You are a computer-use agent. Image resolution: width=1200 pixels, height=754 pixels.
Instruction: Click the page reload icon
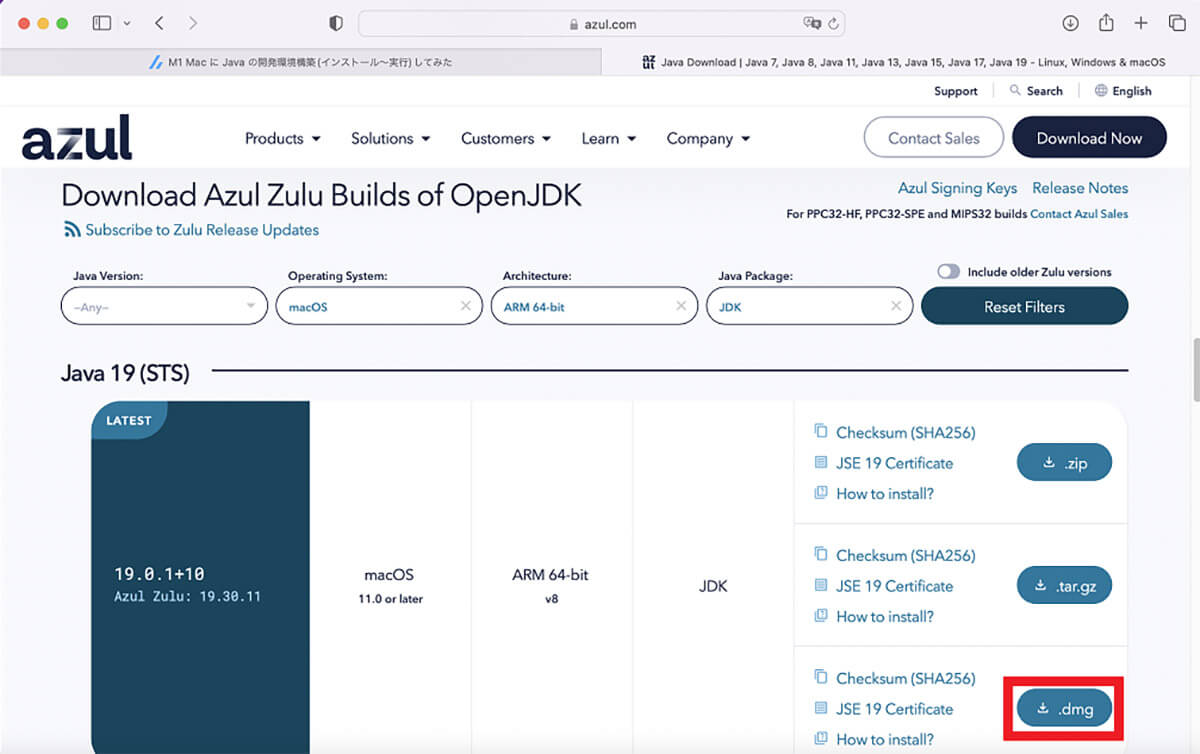coord(833,23)
